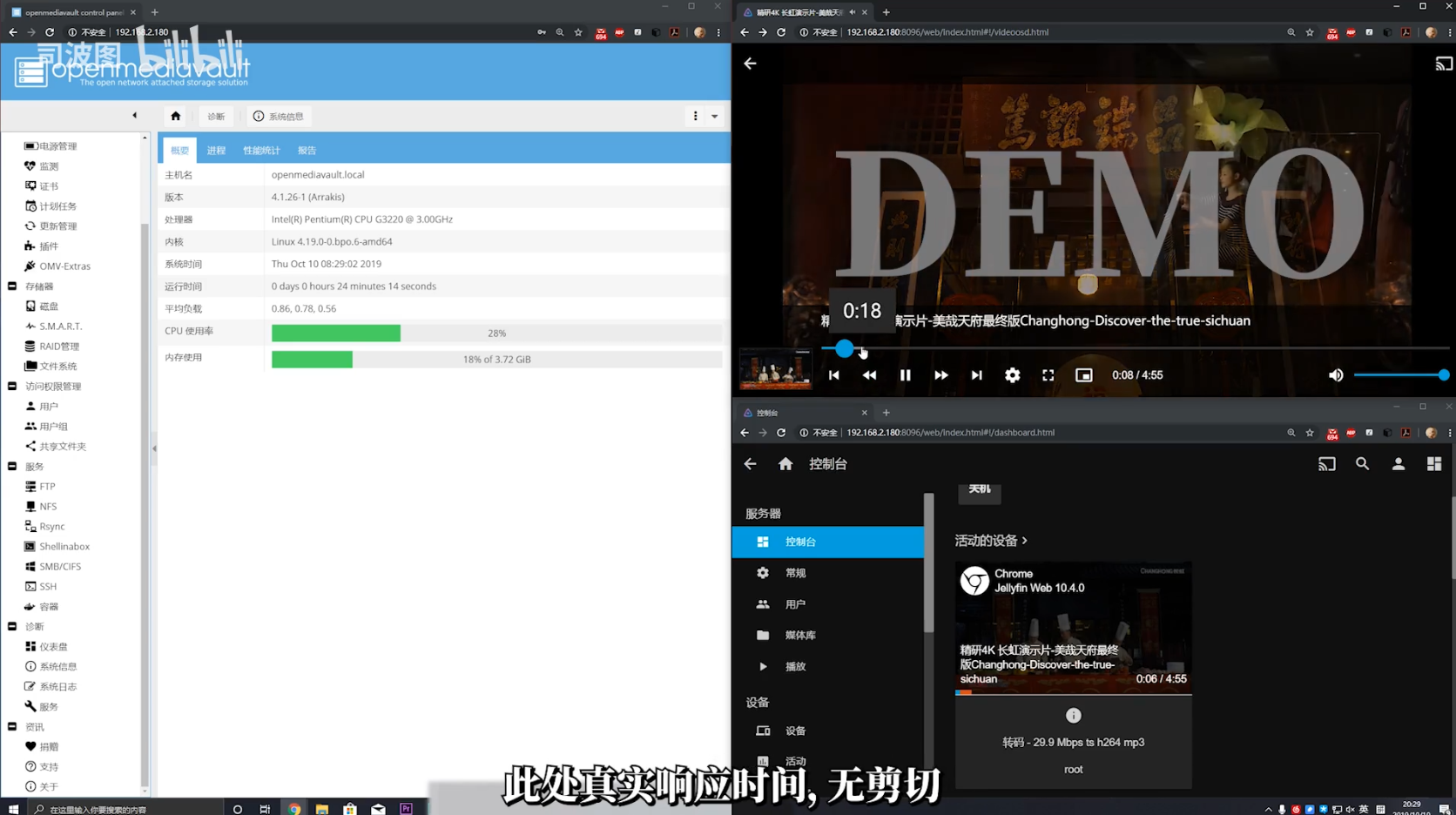Collapse the 资讯 tree section
This screenshot has height=815, width=1456.
(12, 727)
